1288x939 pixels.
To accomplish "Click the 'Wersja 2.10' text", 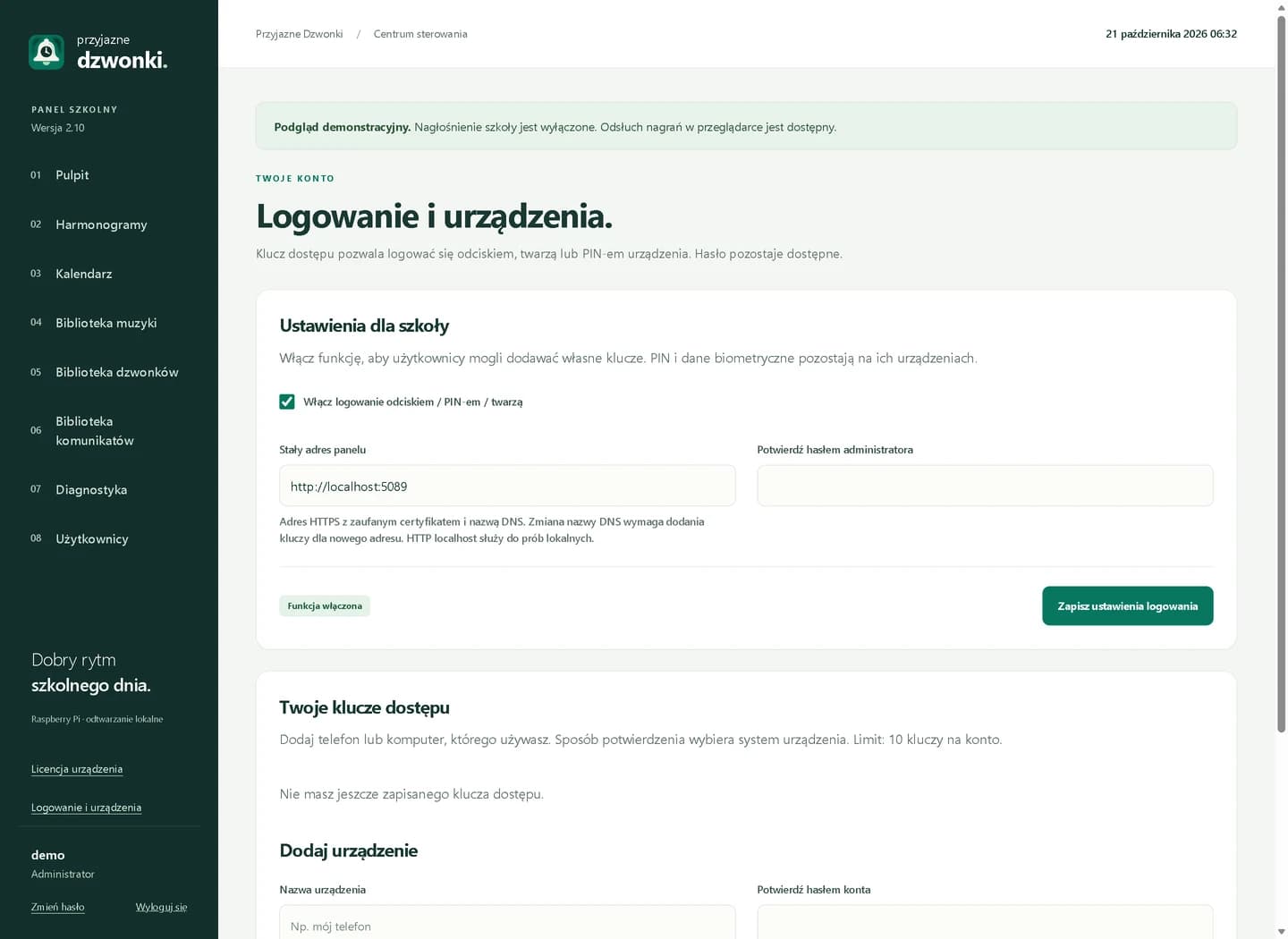I will click(x=58, y=128).
